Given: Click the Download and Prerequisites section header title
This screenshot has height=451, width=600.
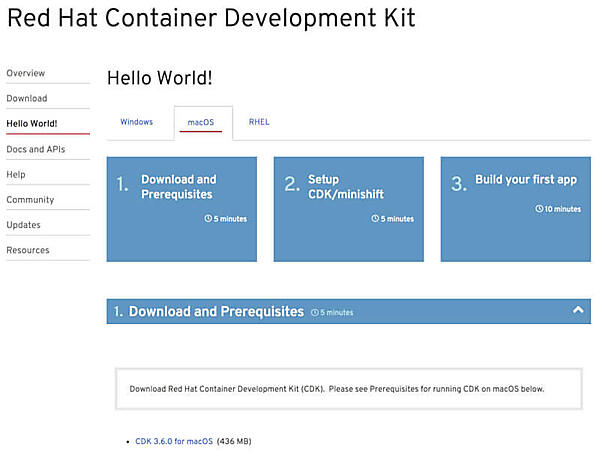Looking at the screenshot, I should 216,312.
